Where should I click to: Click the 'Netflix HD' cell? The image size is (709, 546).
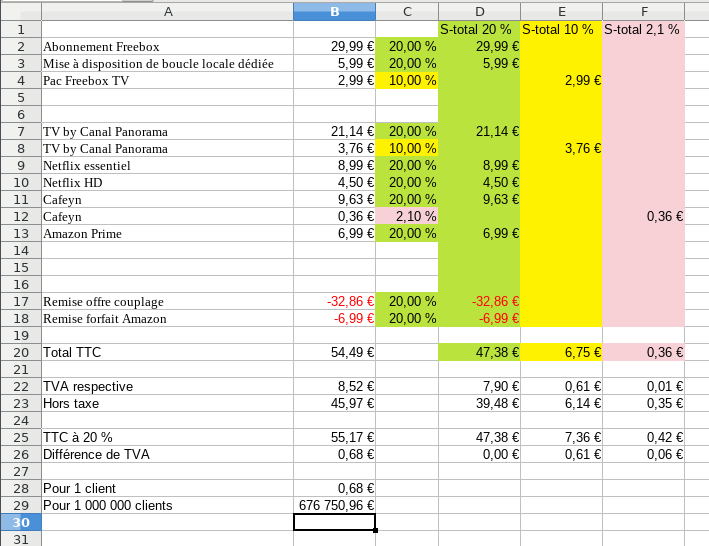[x=167, y=183]
